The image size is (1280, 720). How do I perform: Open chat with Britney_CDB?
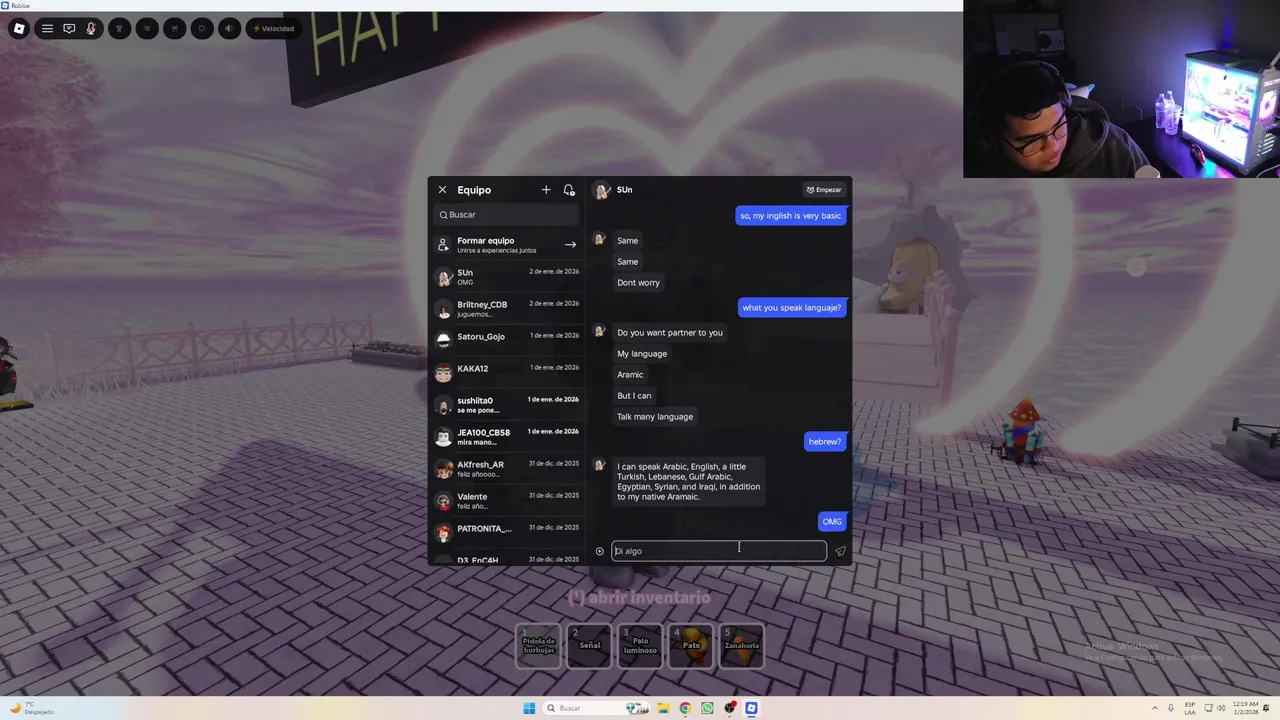507,308
